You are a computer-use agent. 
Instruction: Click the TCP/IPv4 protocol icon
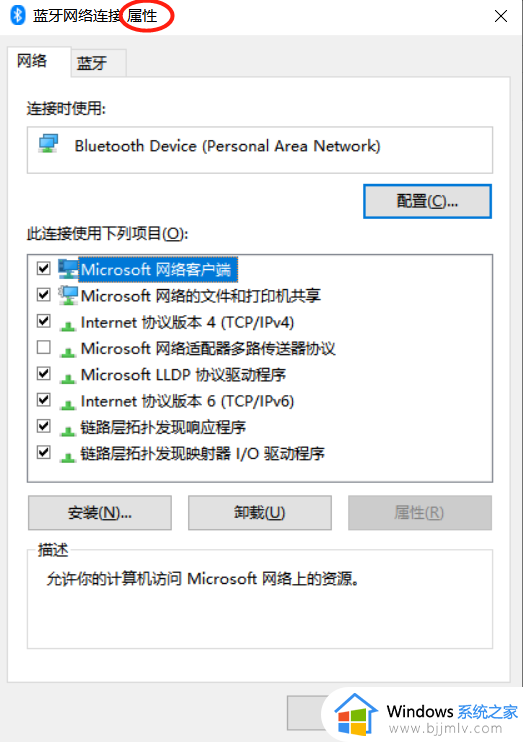pyautogui.click(x=68, y=325)
